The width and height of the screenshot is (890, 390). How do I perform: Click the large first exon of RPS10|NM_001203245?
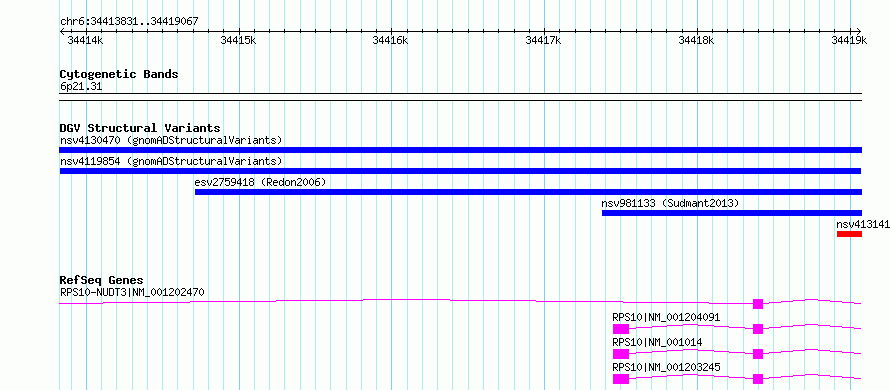621,379
